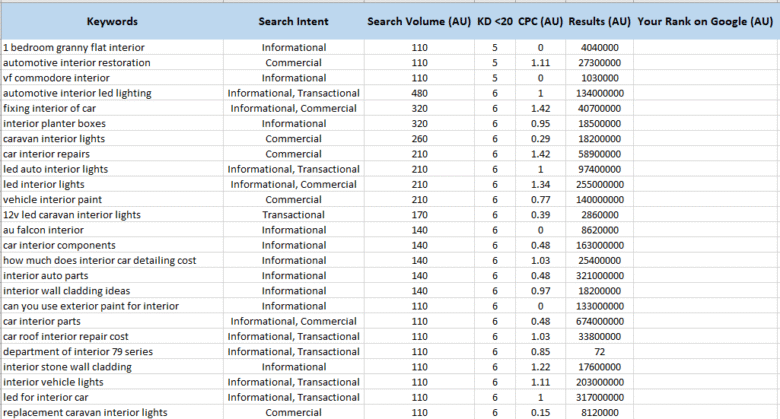
Task: Select the 'automotive interior led lighting' cell
Action: pyautogui.click(x=112, y=93)
